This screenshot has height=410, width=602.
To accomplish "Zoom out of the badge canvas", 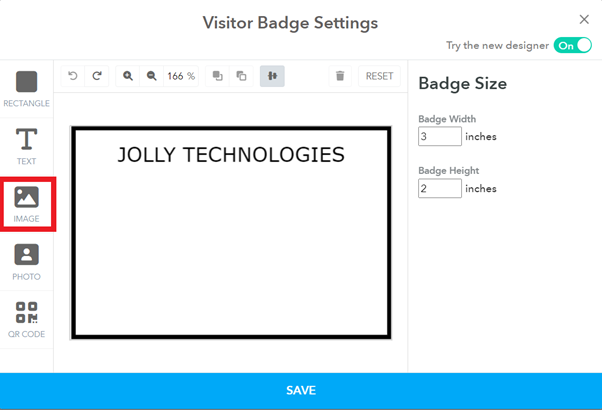I will pyautogui.click(x=152, y=76).
